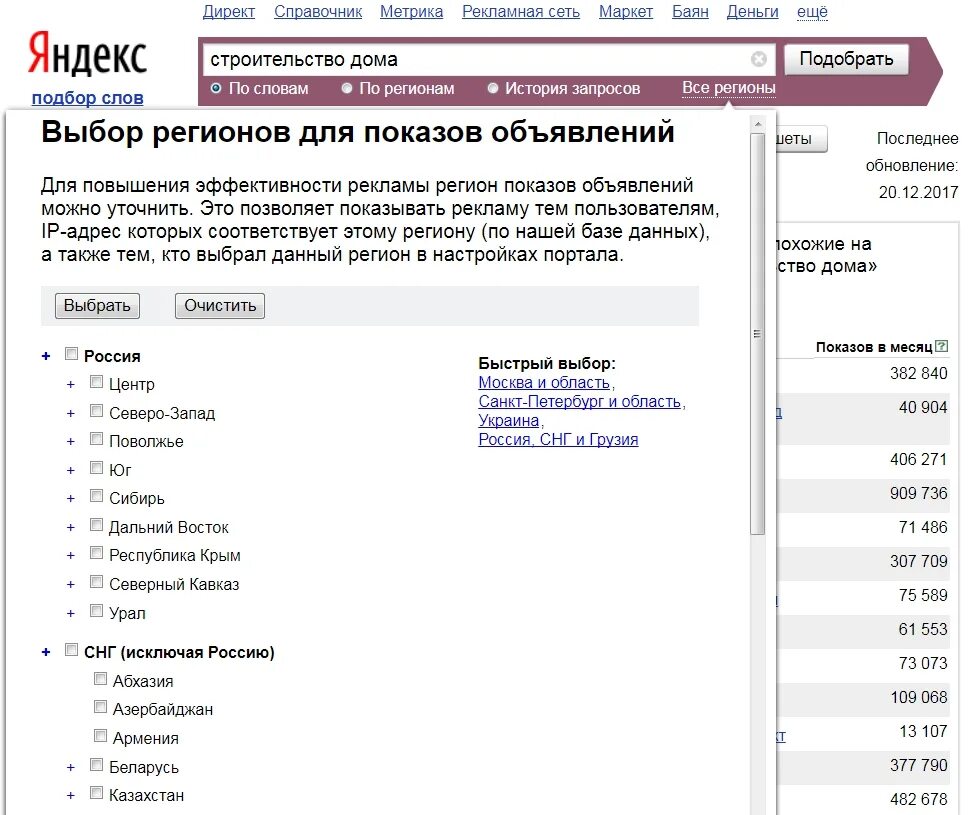Quick-select Украина
The image size is (977, 815).
508,421
